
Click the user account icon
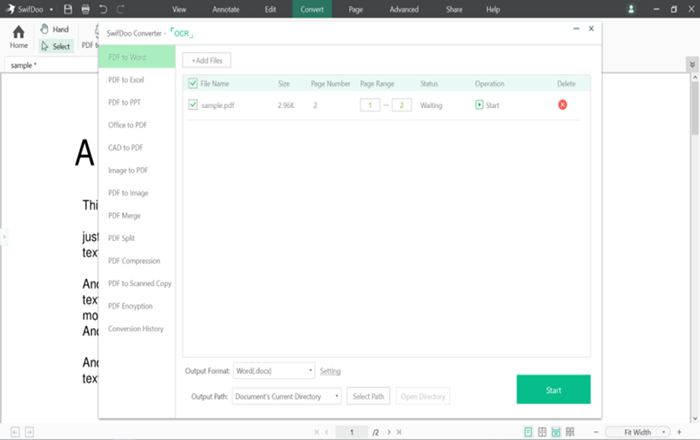click(631, 9)
